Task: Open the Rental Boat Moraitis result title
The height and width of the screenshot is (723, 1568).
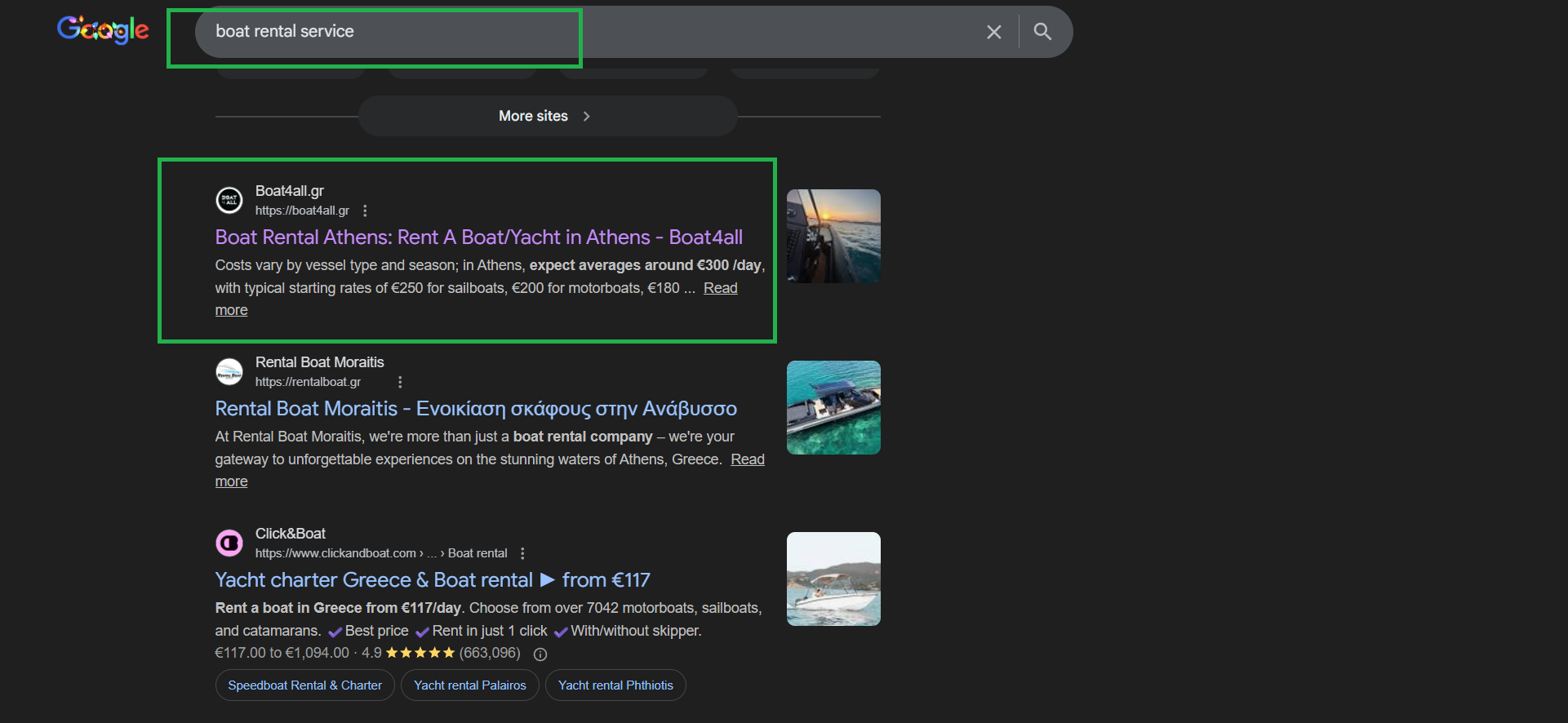Action: tap(475, 409)
